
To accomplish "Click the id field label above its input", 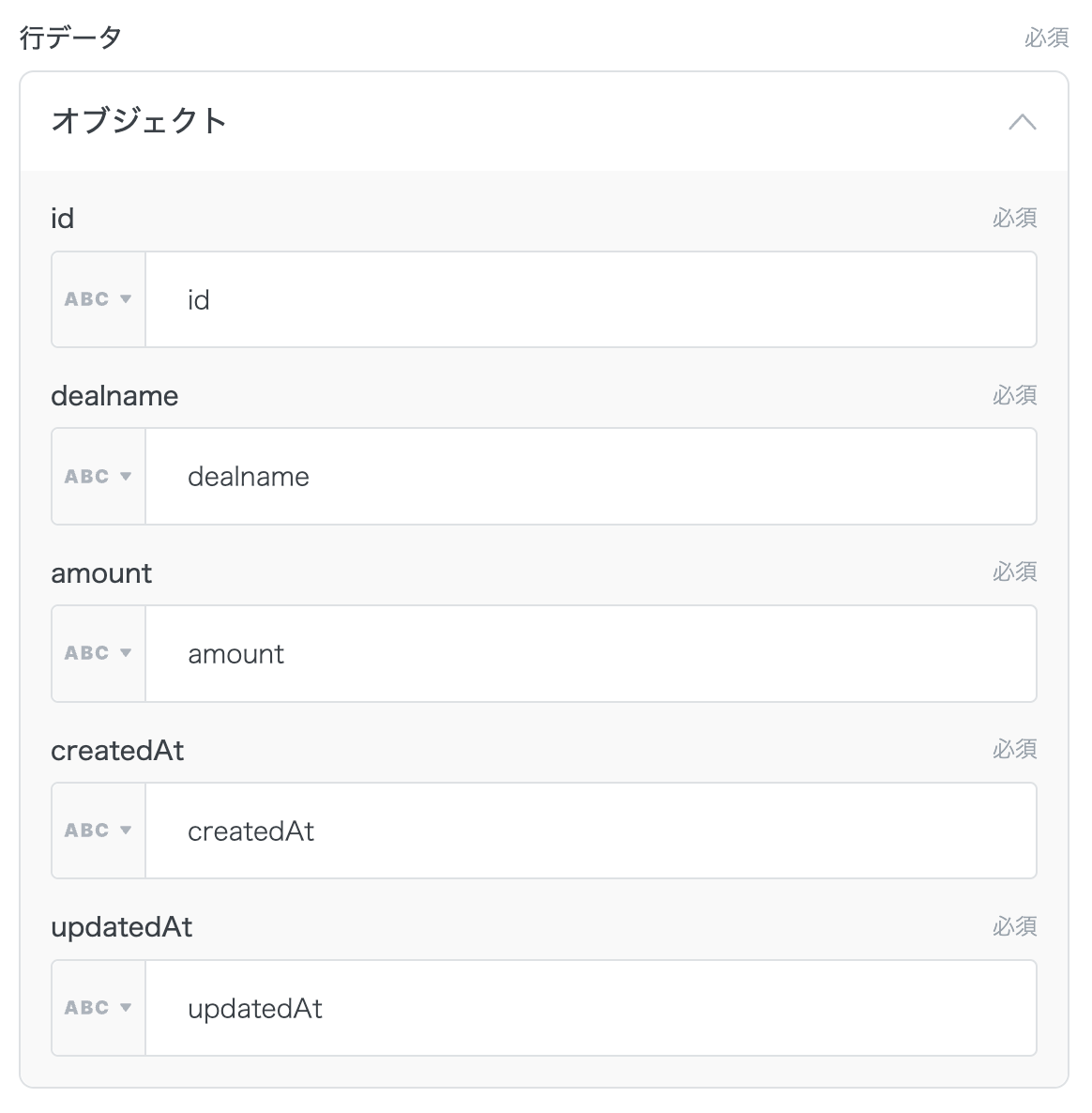I will 62,219.
